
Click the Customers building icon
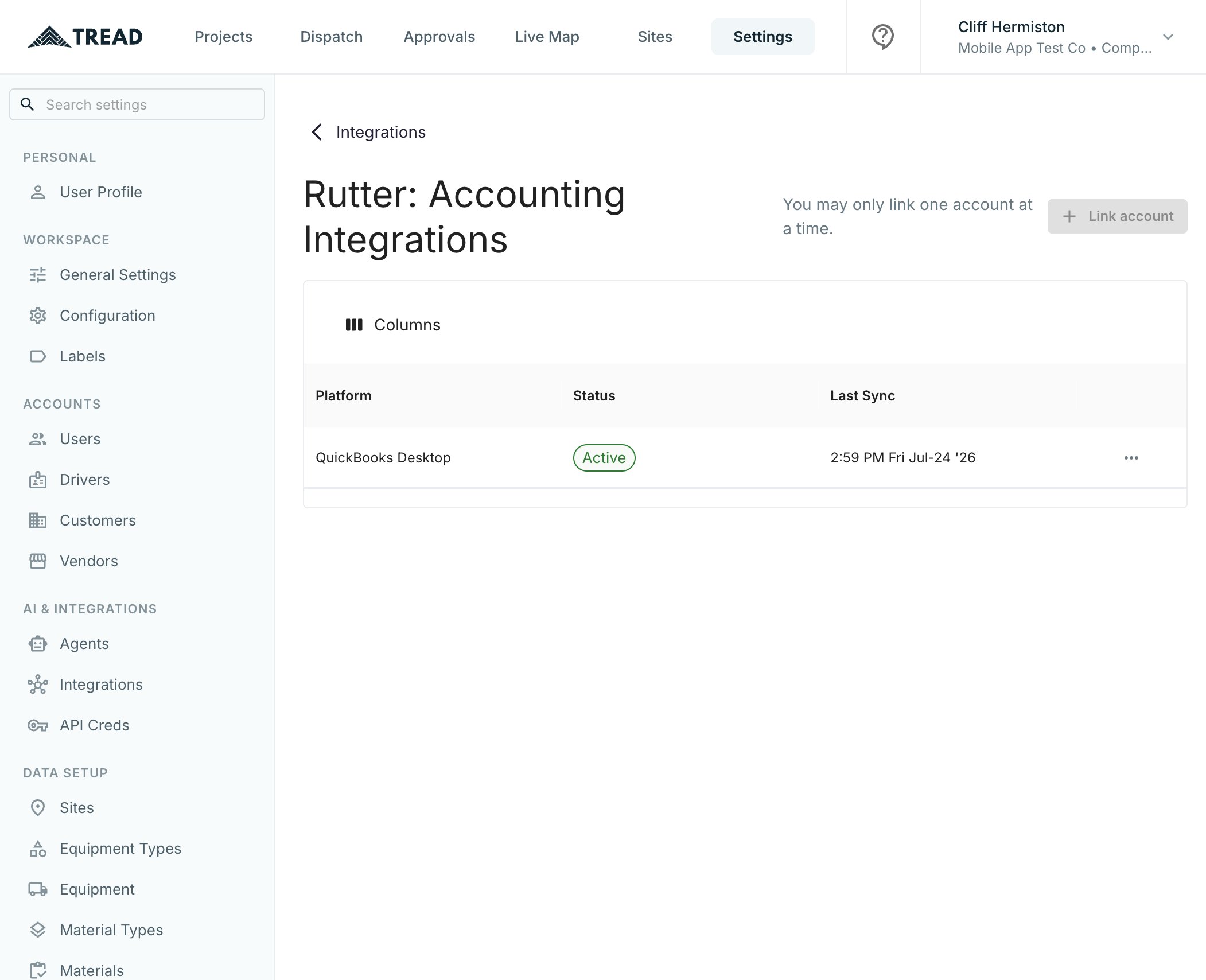[38, 520]
